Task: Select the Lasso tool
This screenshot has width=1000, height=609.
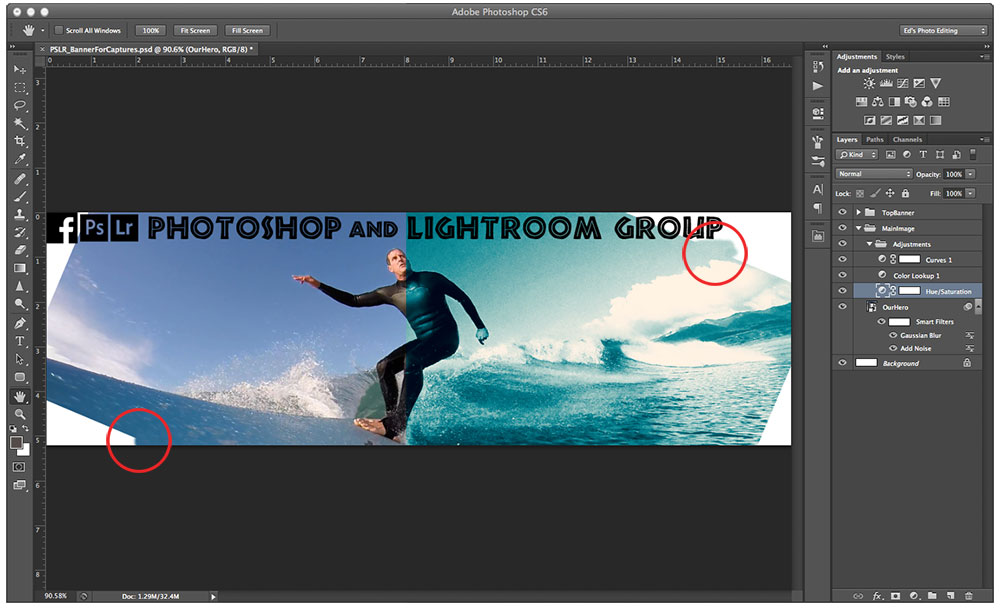Action: click(x=20, y=105)
